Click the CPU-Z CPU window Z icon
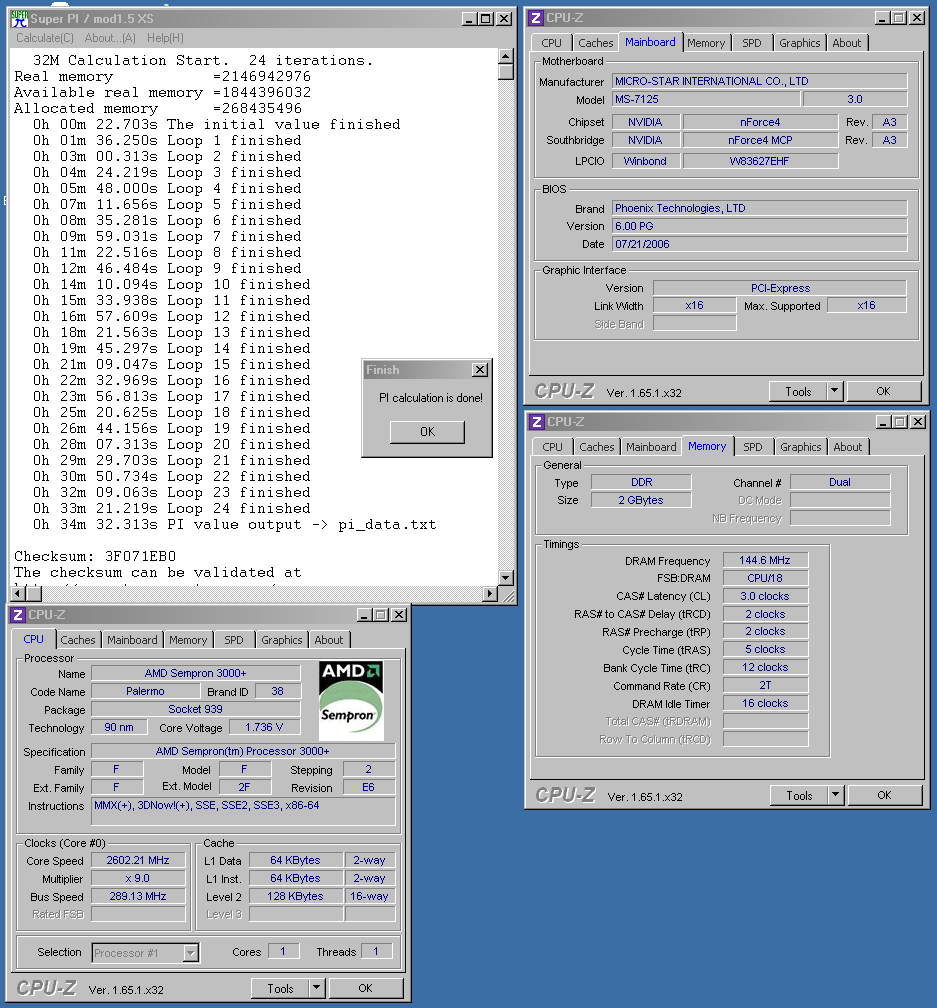The height and width of the screenshot is (1008, 937). tap(18, 615)
